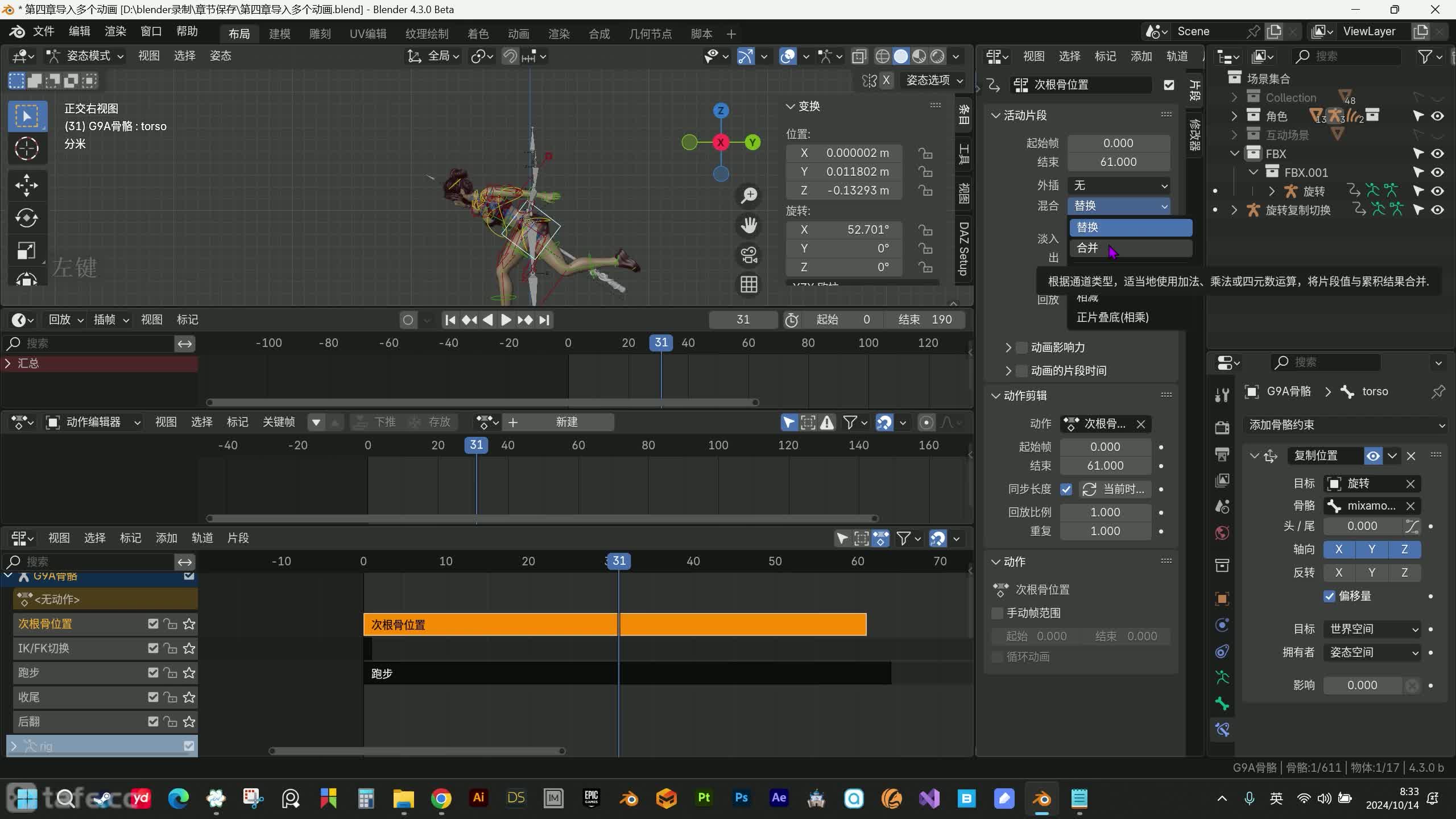Click the blue Z axis gizmo ball
Screen dimensions: 1456x819
pos(721,110)
